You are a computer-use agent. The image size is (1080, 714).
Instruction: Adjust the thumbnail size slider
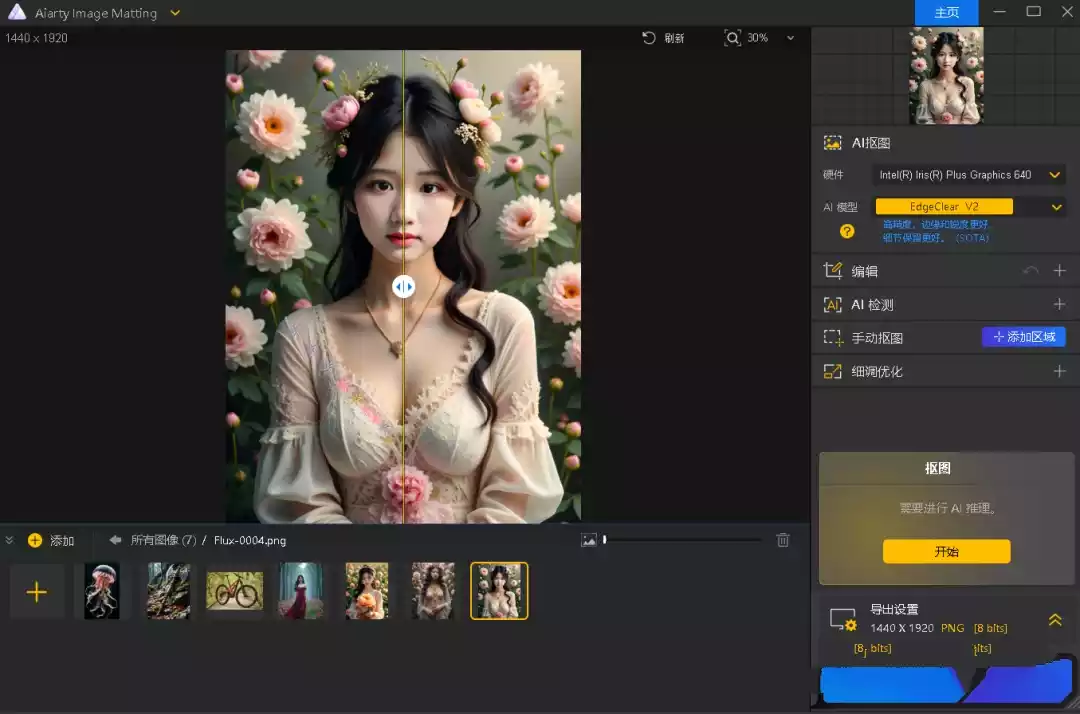pyautogui.click(x=605, y=540)
